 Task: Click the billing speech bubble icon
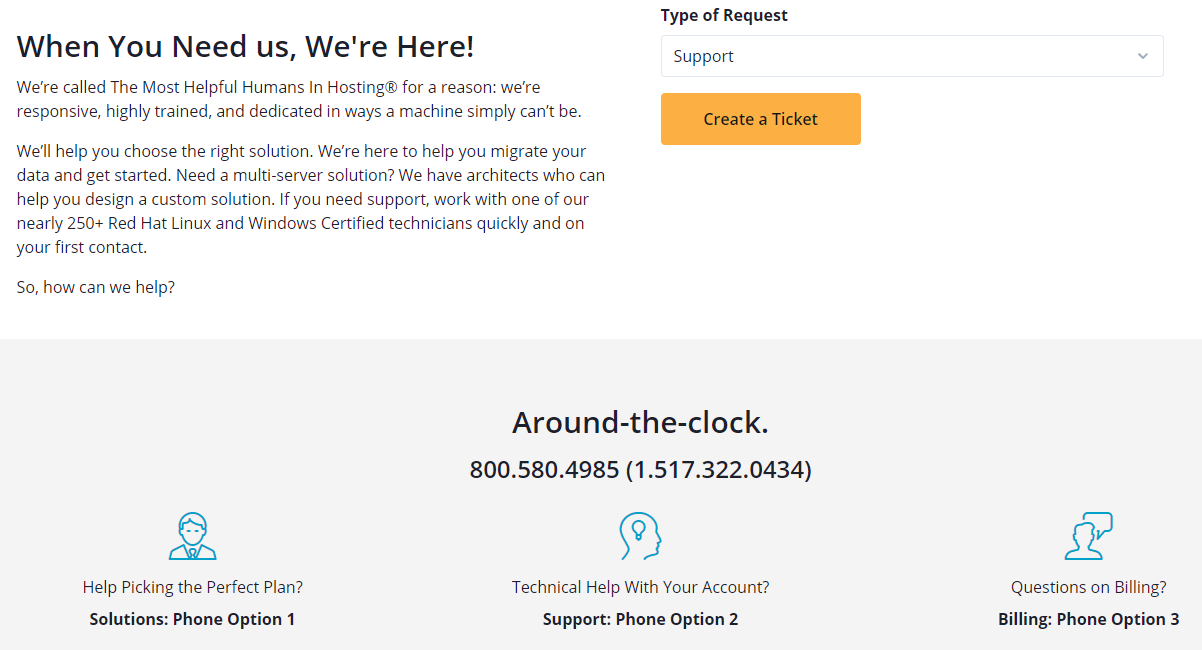tap(1088, 536)
